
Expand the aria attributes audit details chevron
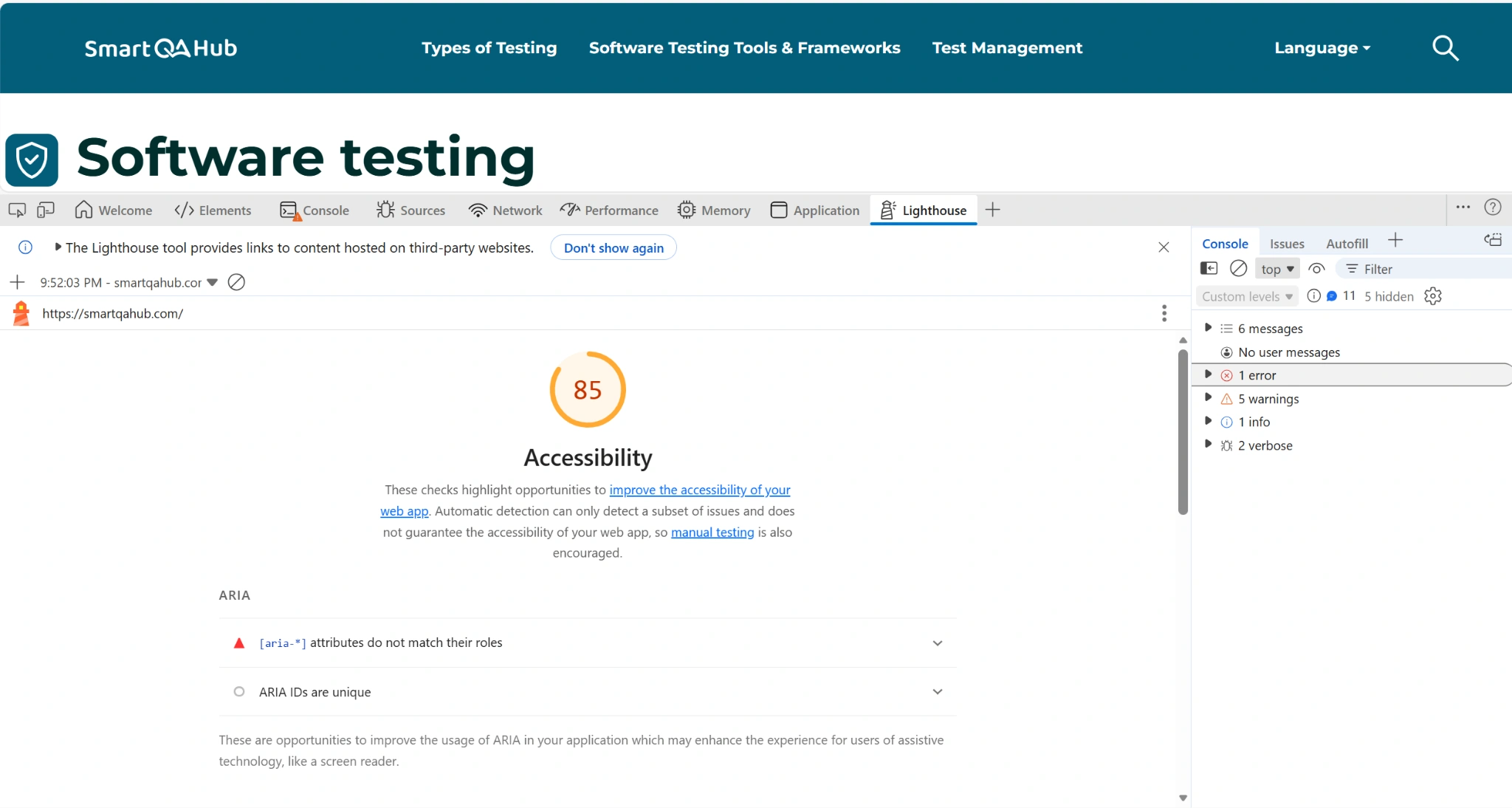pyautogui.click(x=938, y=643)
